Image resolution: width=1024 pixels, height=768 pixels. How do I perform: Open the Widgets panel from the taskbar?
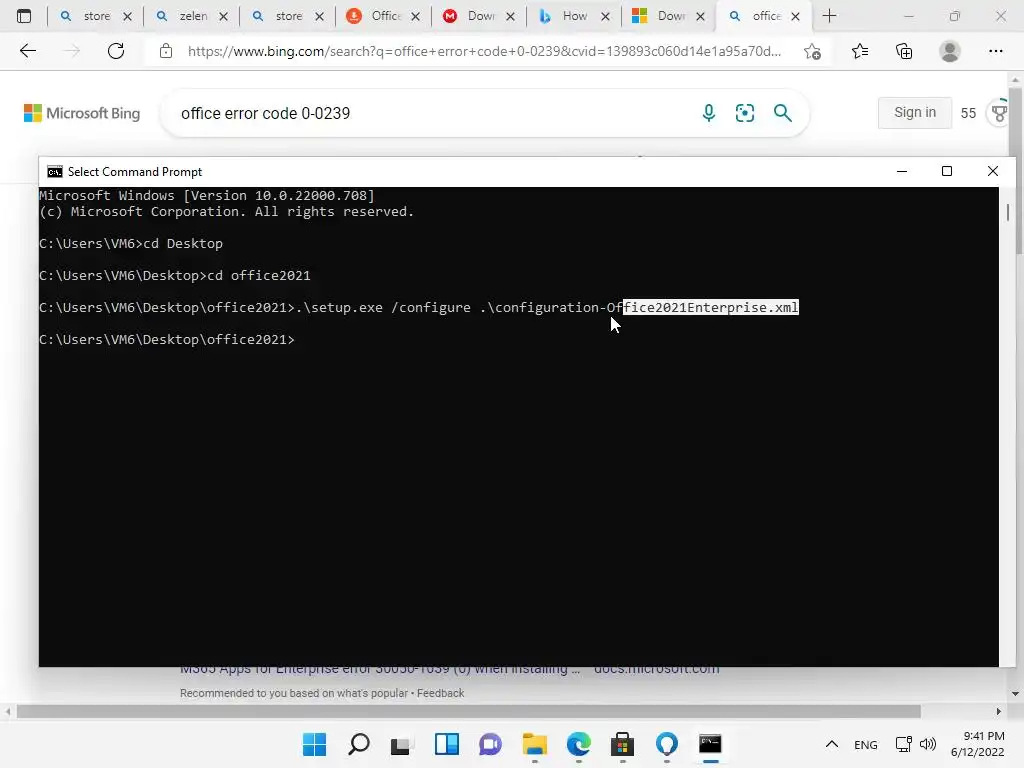click(x=447, y=744)
